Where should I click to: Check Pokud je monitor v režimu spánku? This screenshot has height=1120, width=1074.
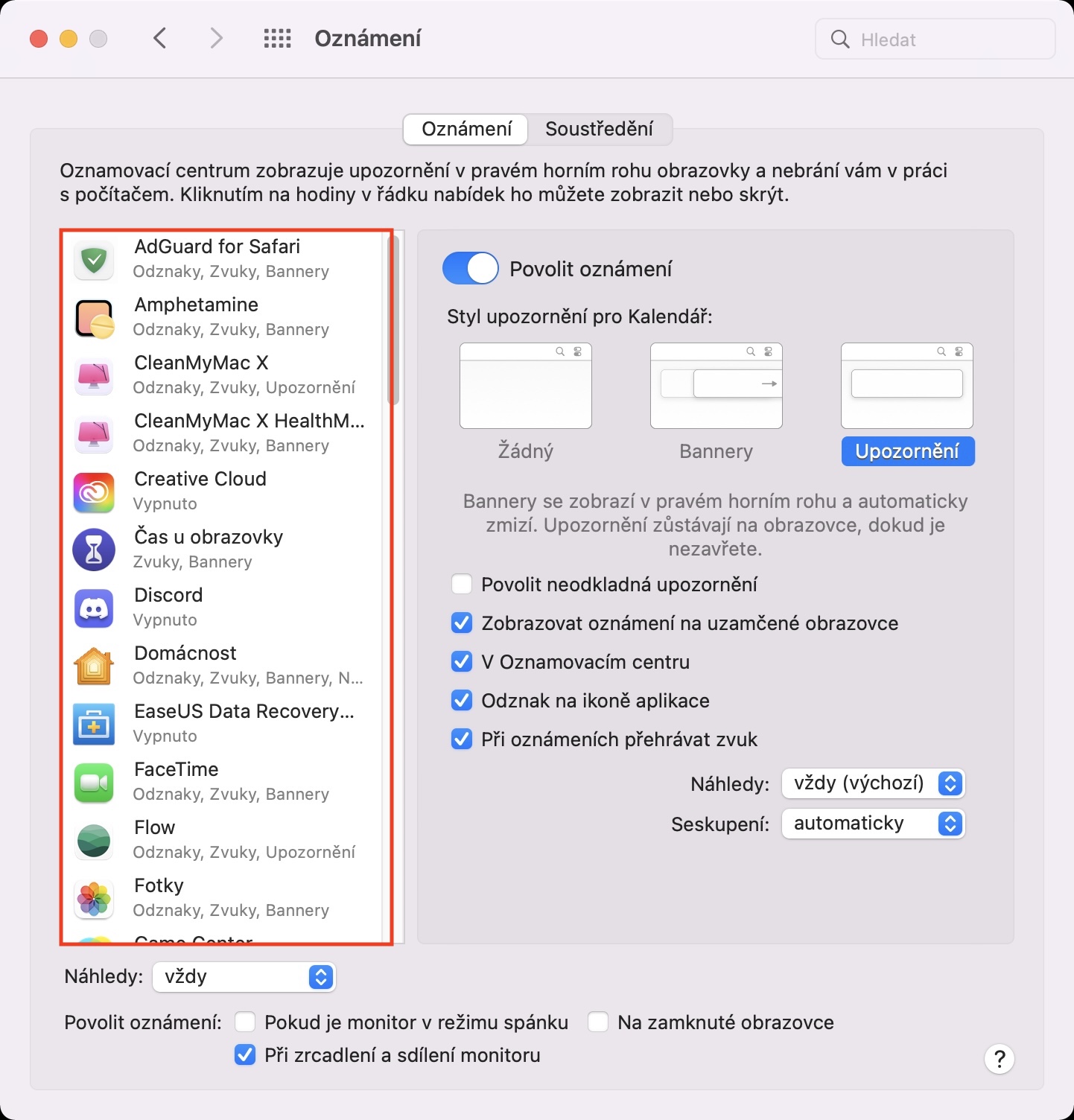click(x=245, y=1022)
